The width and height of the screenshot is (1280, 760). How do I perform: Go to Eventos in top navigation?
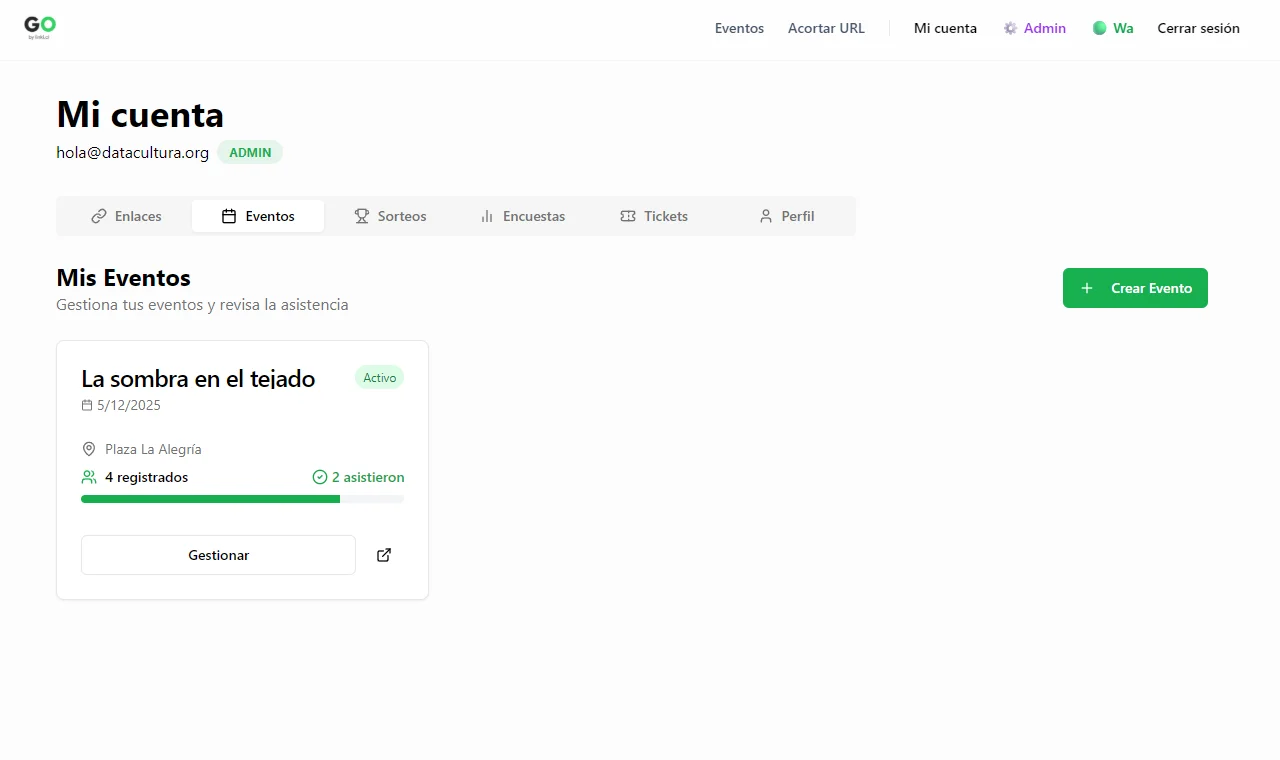[x=739, y=28]
